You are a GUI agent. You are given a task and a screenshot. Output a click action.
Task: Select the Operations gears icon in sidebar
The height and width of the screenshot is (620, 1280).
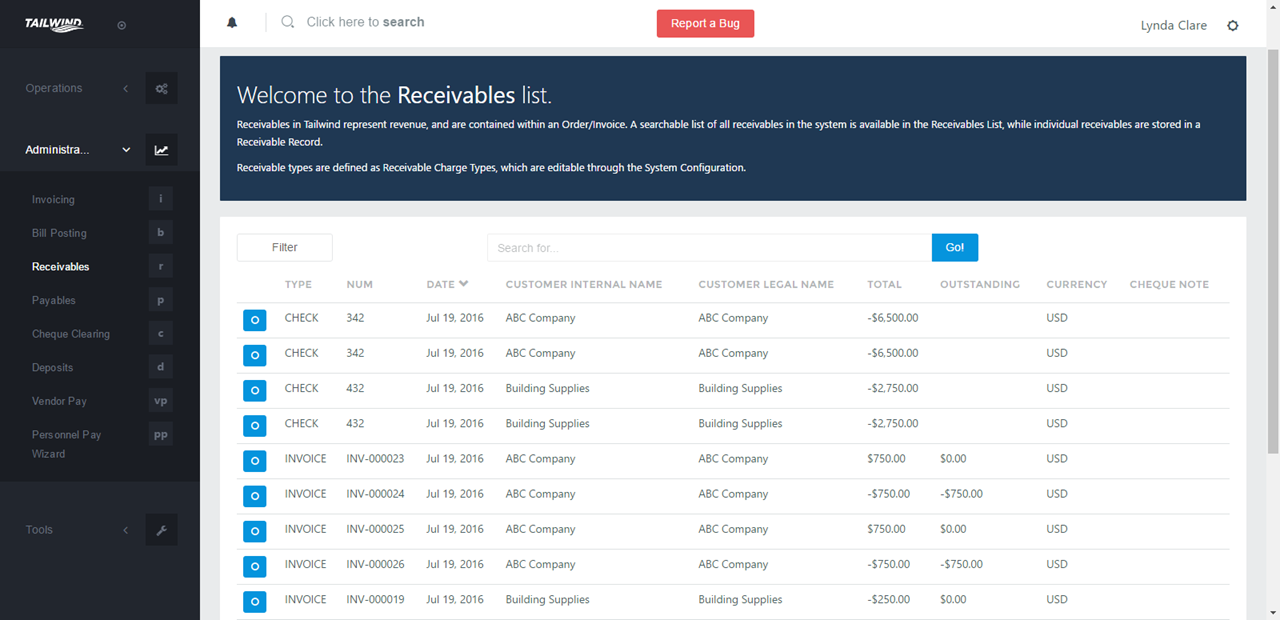161,88
